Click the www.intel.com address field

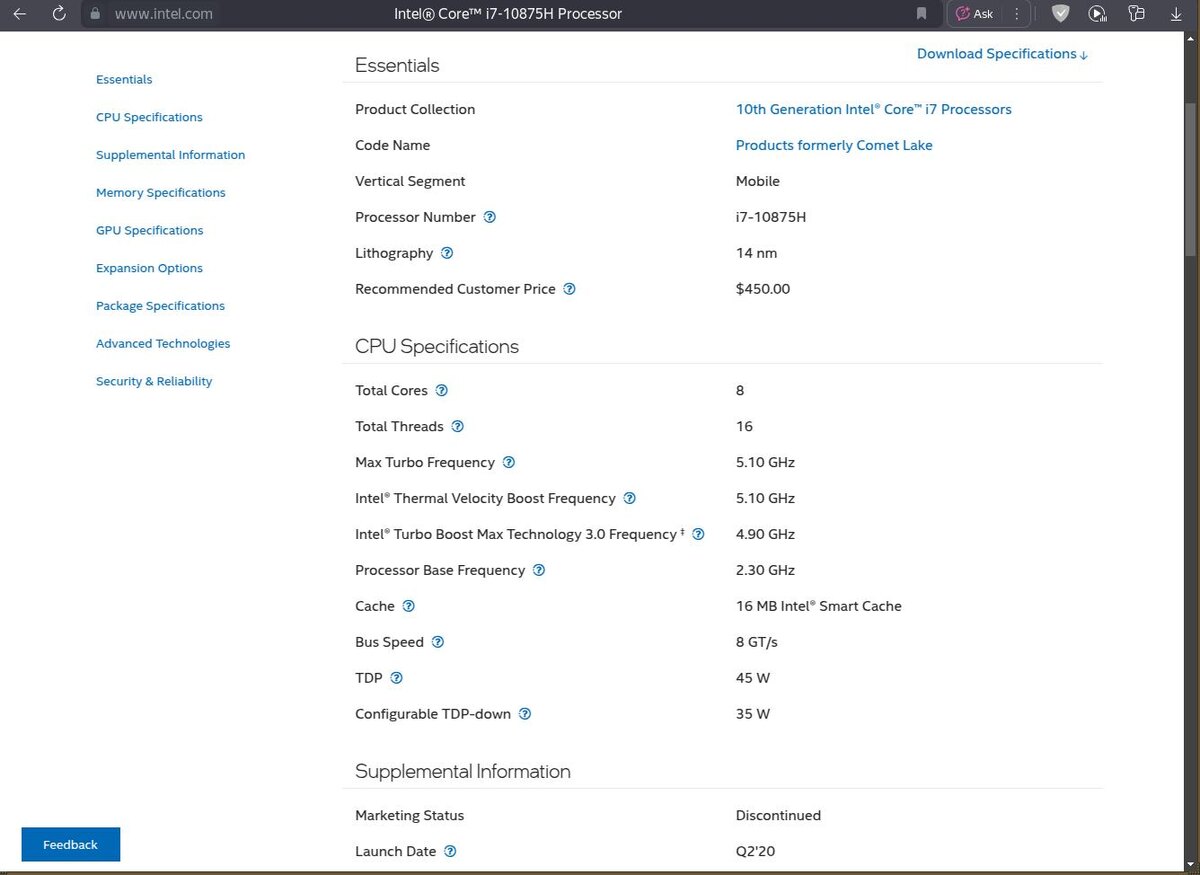[x=164, y=14]
